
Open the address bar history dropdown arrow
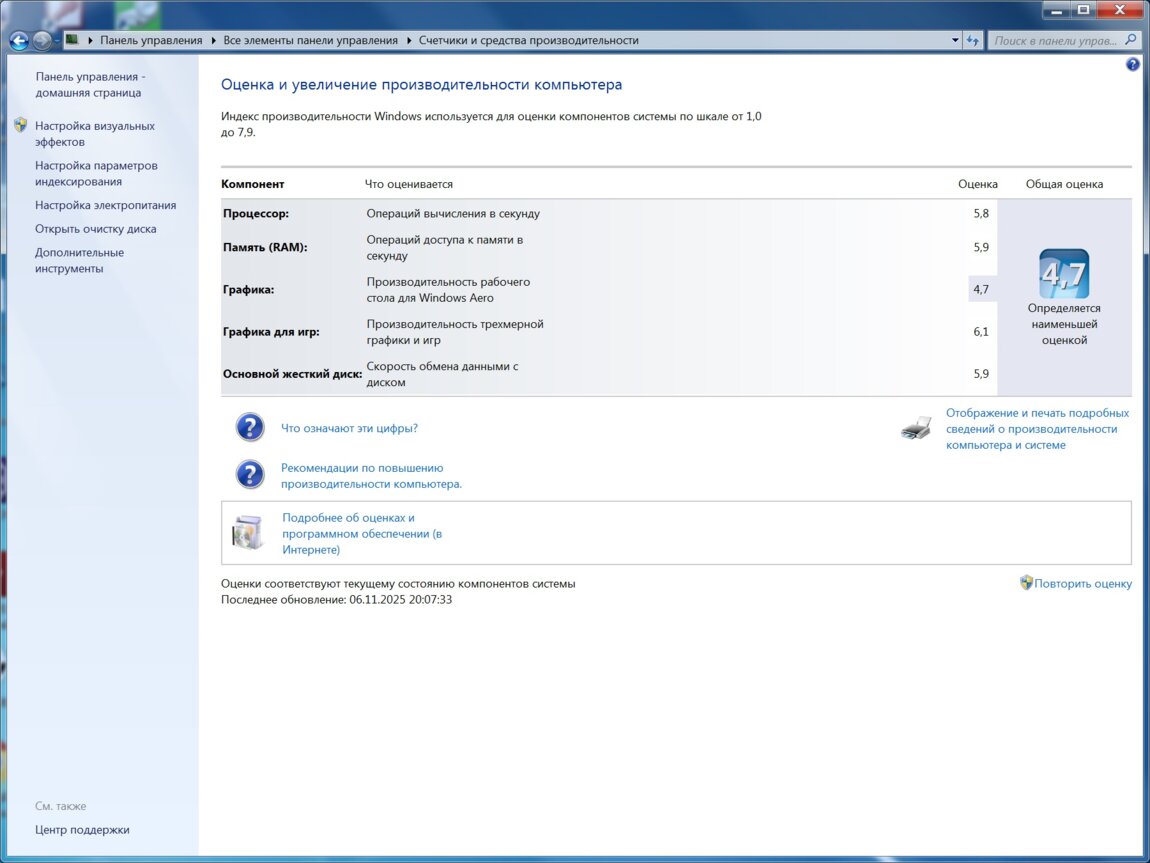coord(955,41)
